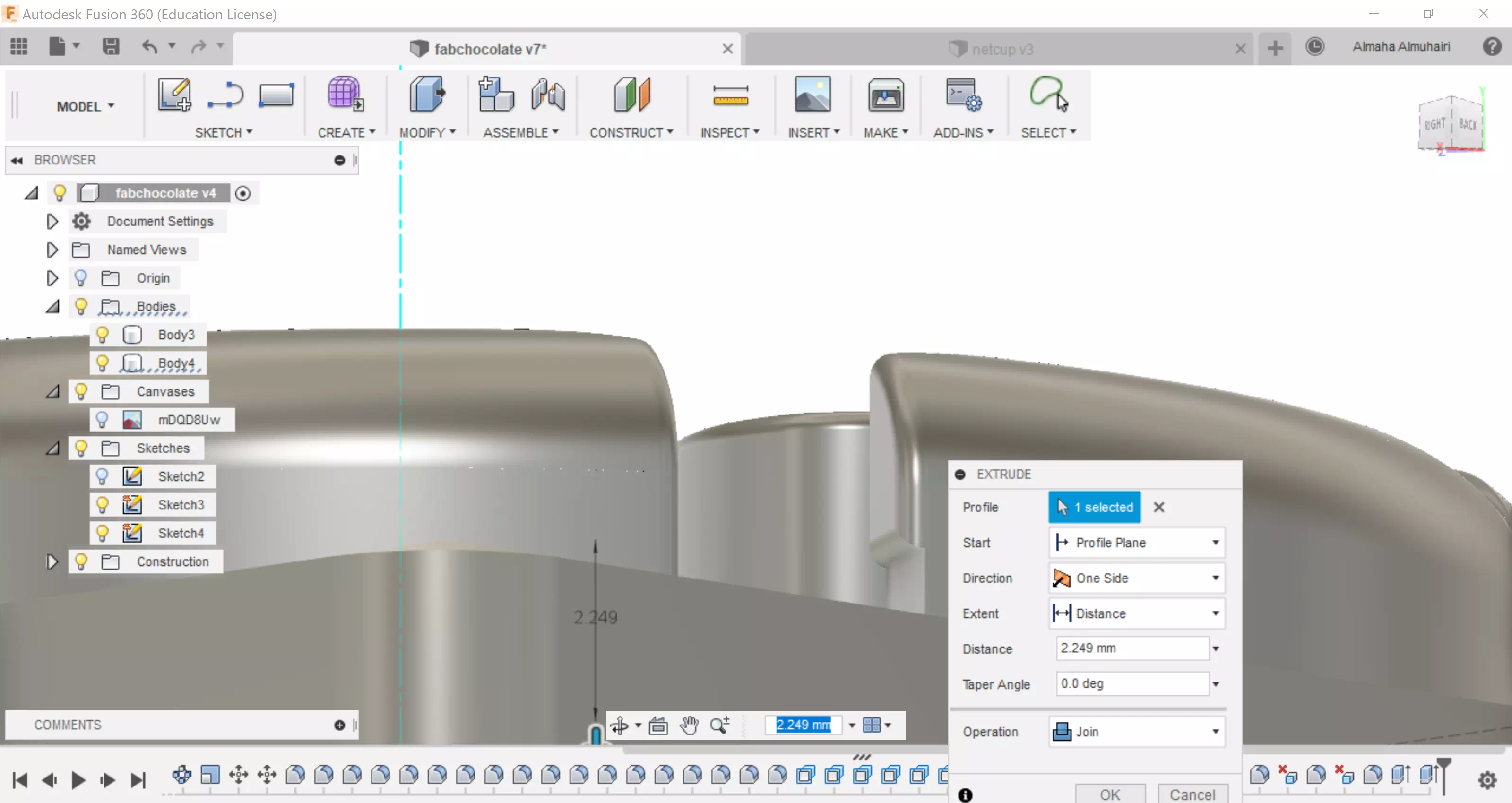This screenshot has height=803, width=1512.
Task: Click Cancel in the Extrude dialog
Action: coord(1192,794)
